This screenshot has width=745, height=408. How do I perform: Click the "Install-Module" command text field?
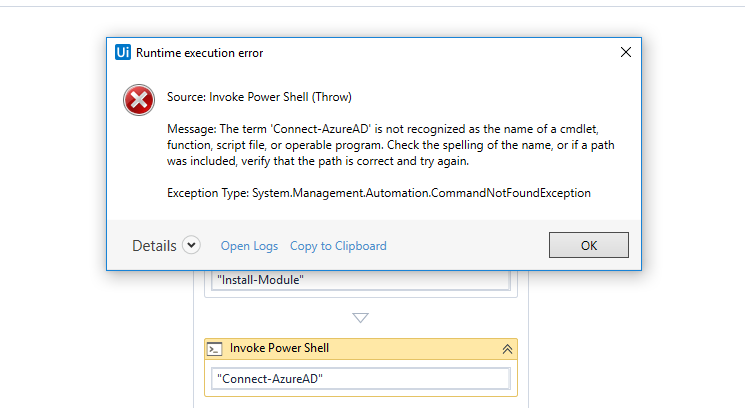coord(362,280)
